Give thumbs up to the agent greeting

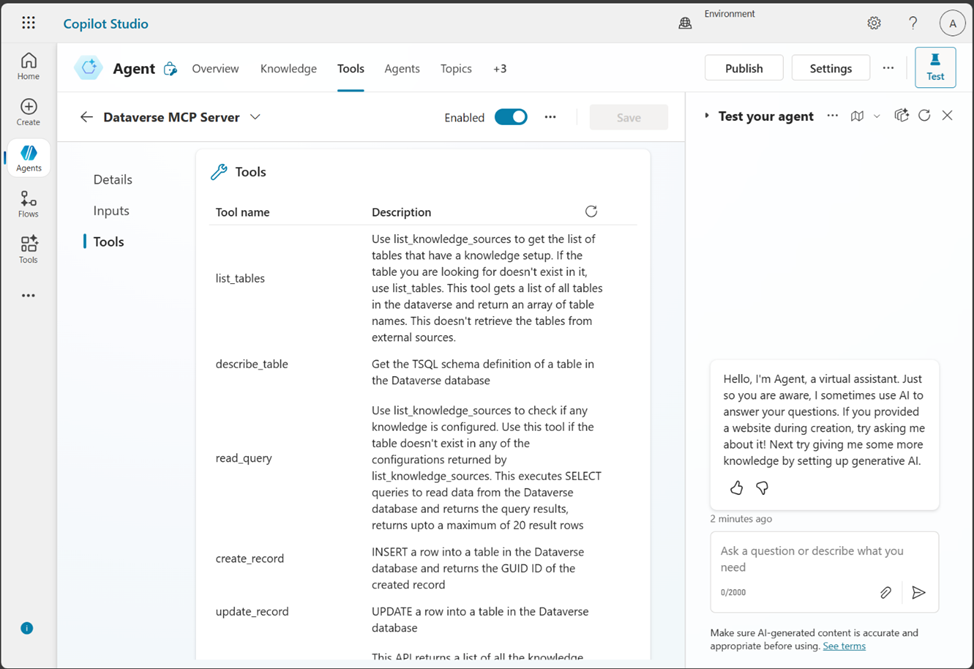tap(737, 487)
